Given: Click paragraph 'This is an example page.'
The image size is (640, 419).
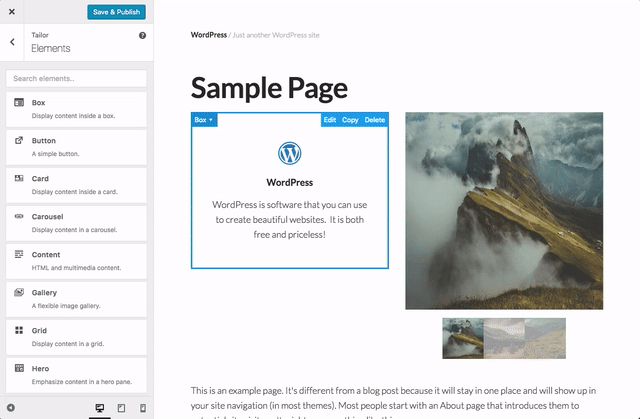Looking at the screenshot, I should pyautogui.click(x=237, y=391).
